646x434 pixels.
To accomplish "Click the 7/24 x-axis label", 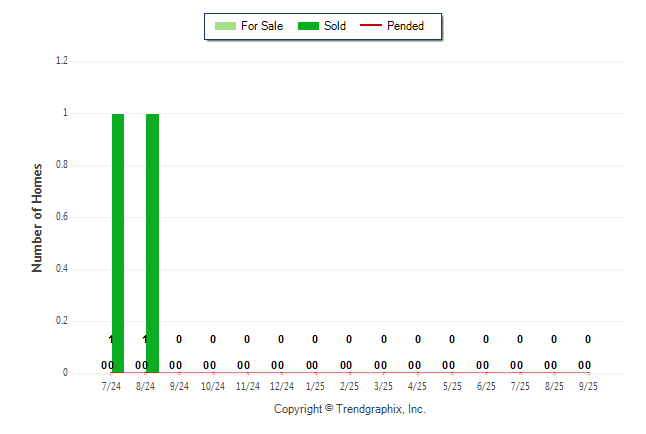I will (x=111, y=386).
